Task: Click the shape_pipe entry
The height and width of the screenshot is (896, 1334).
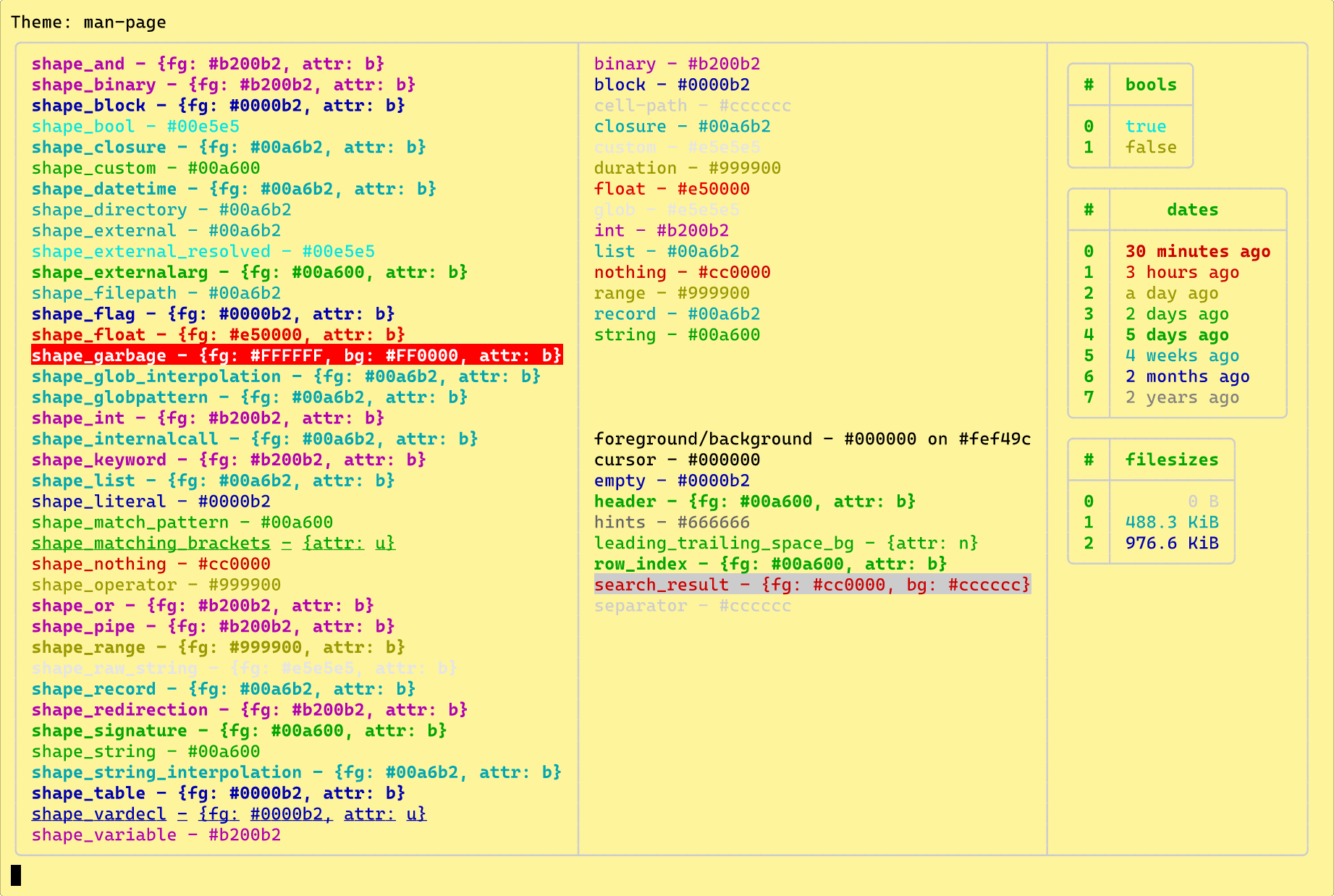Action: [213, 627]
